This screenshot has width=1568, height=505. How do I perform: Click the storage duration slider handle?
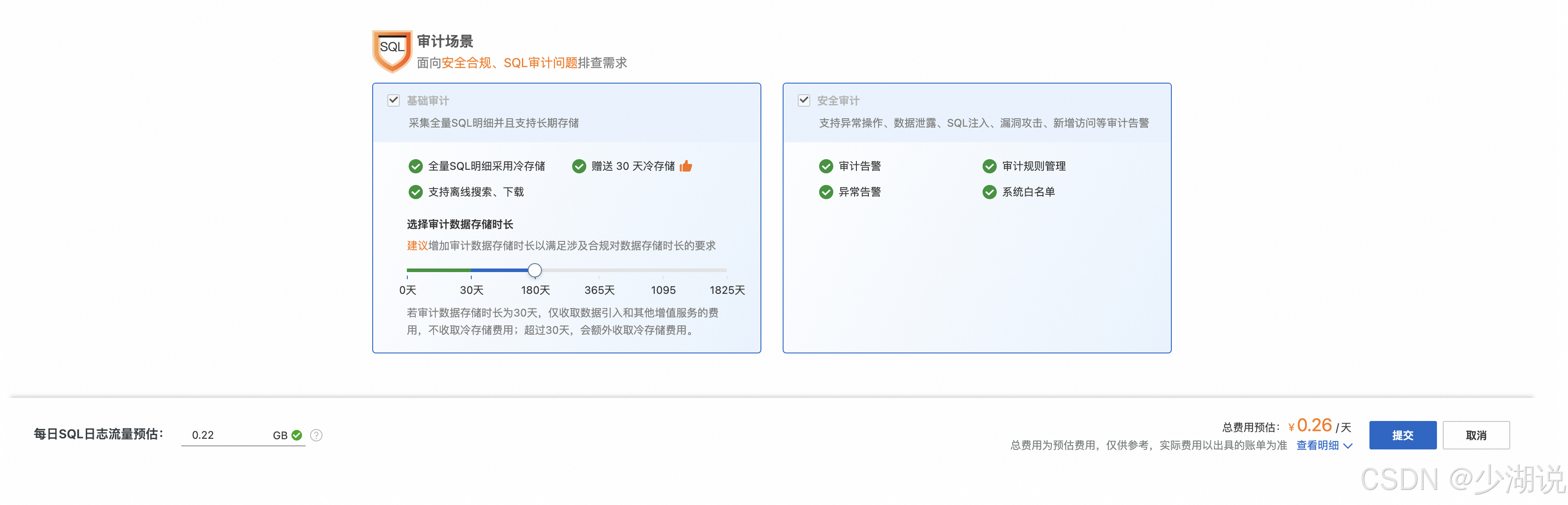pos(534,270)
